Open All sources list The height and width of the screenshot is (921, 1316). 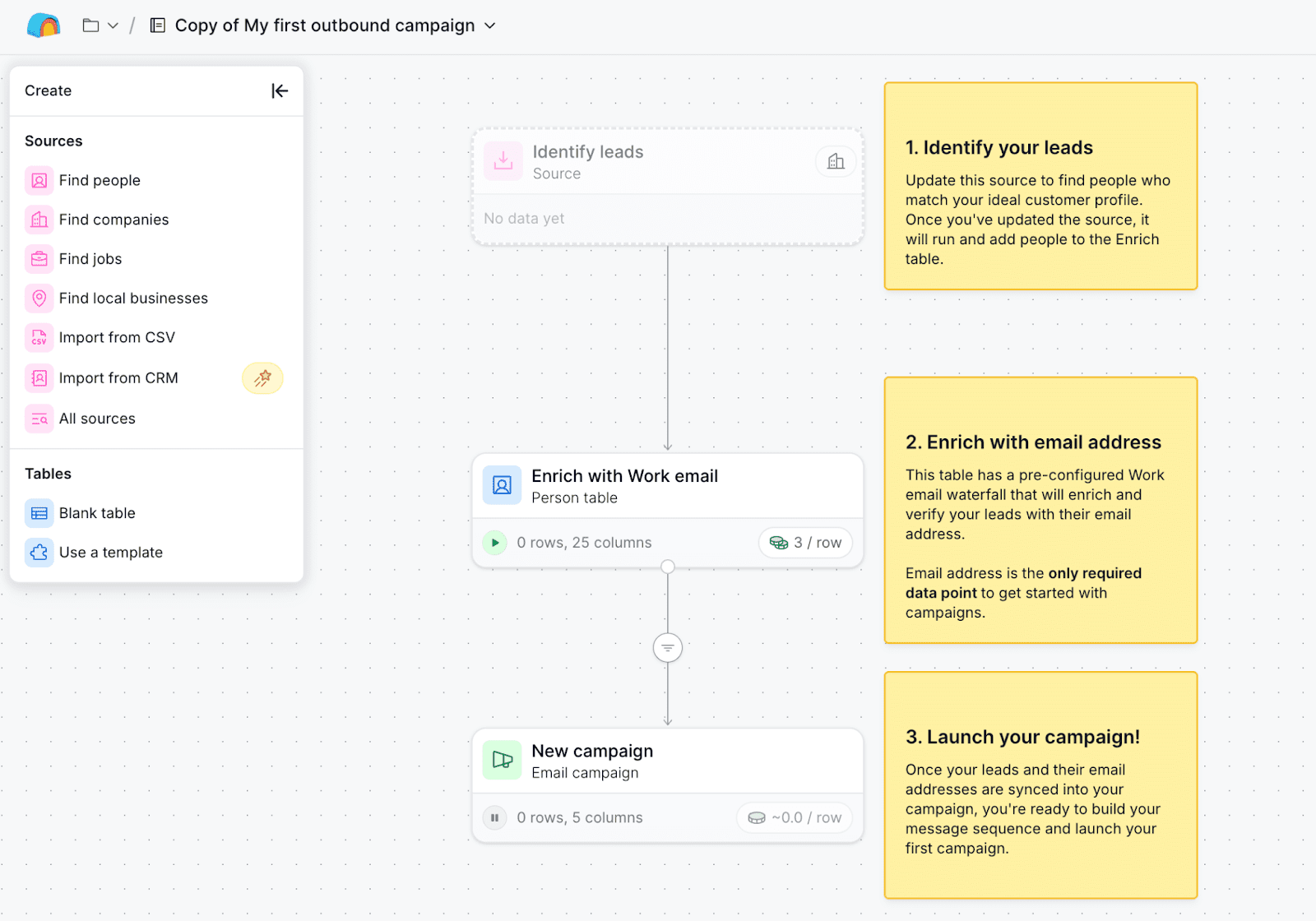coord(97,419)
